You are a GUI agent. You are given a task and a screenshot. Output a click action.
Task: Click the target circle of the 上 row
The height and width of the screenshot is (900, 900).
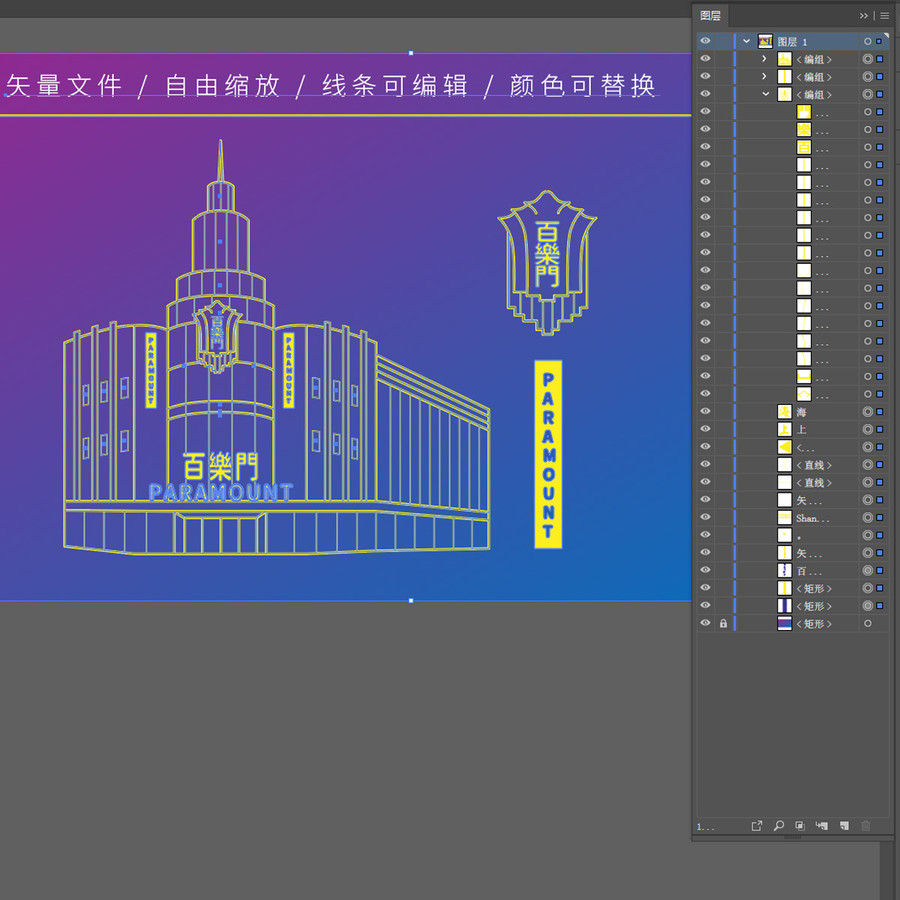coord(867,429)
